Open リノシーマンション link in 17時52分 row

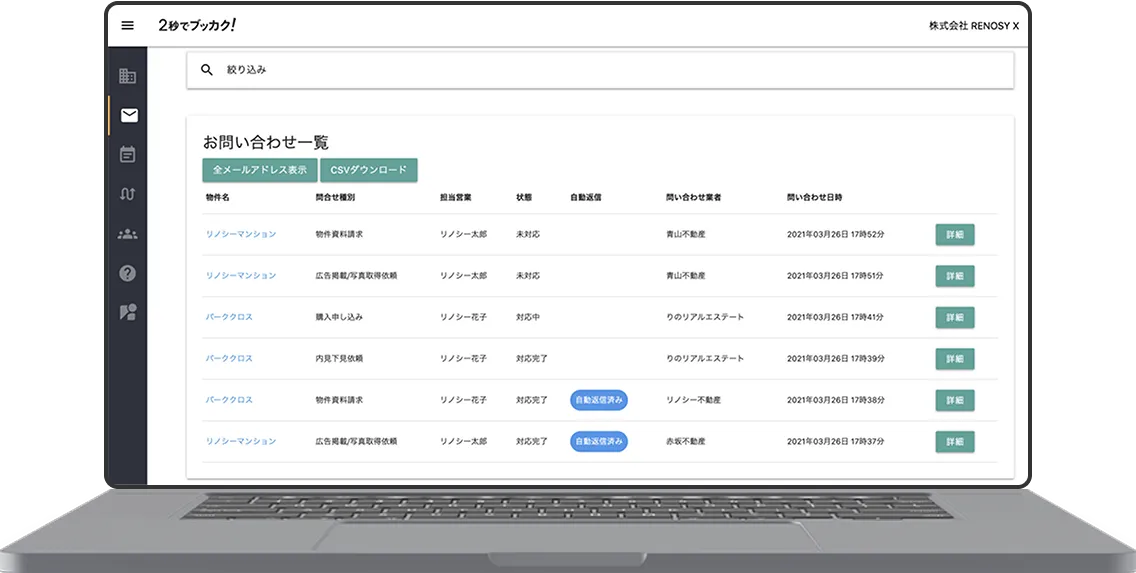coord(241,235)
